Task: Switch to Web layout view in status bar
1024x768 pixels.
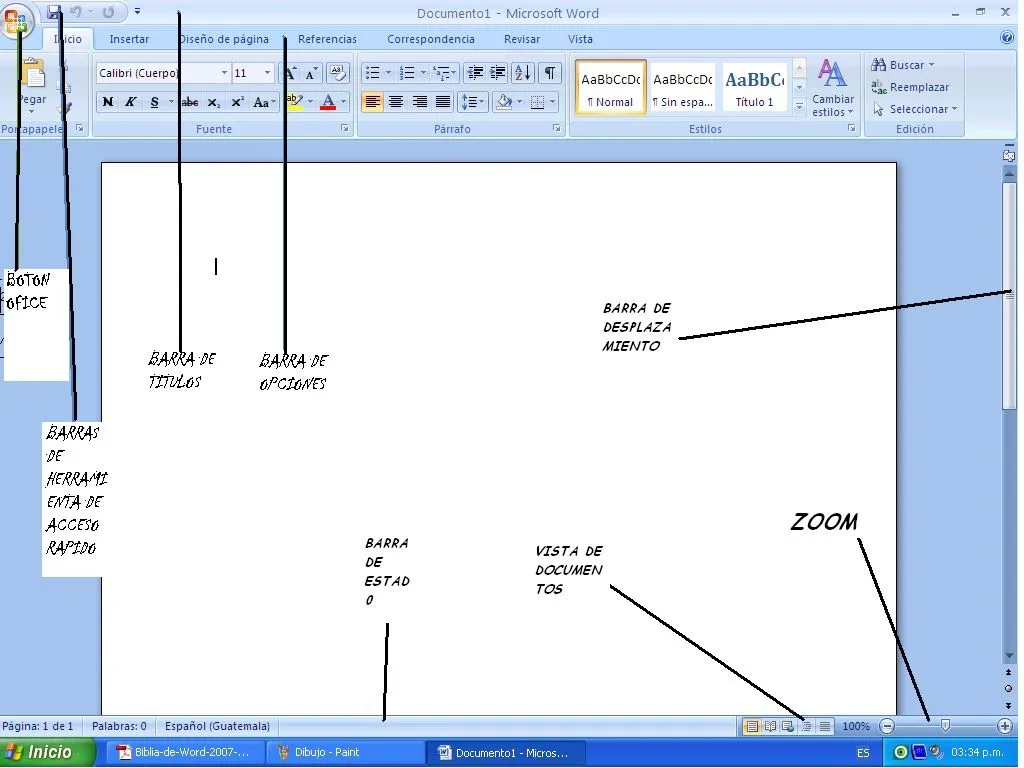Action: (x=789, y=727)
